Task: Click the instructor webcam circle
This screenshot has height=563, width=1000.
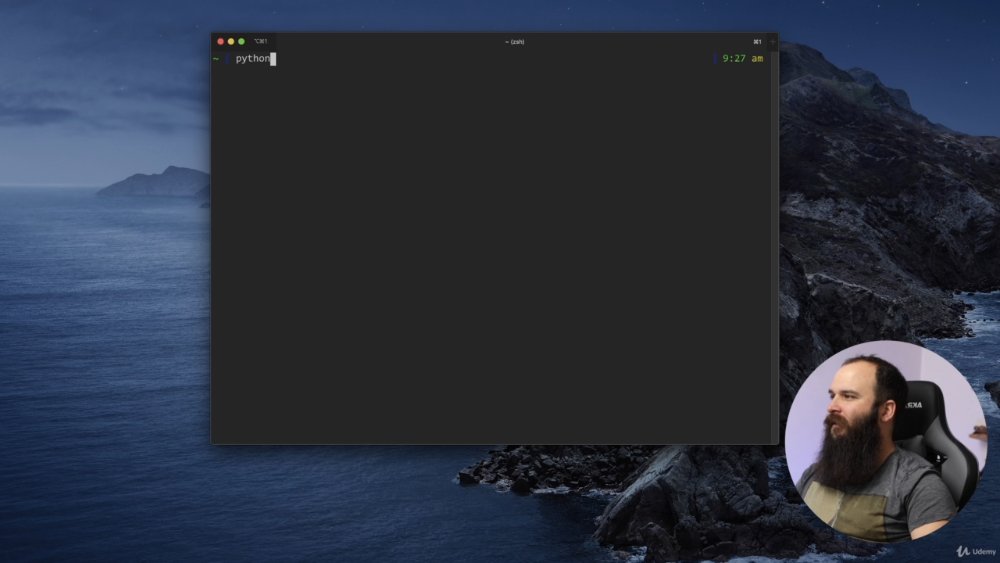Action: pos(886,441)
